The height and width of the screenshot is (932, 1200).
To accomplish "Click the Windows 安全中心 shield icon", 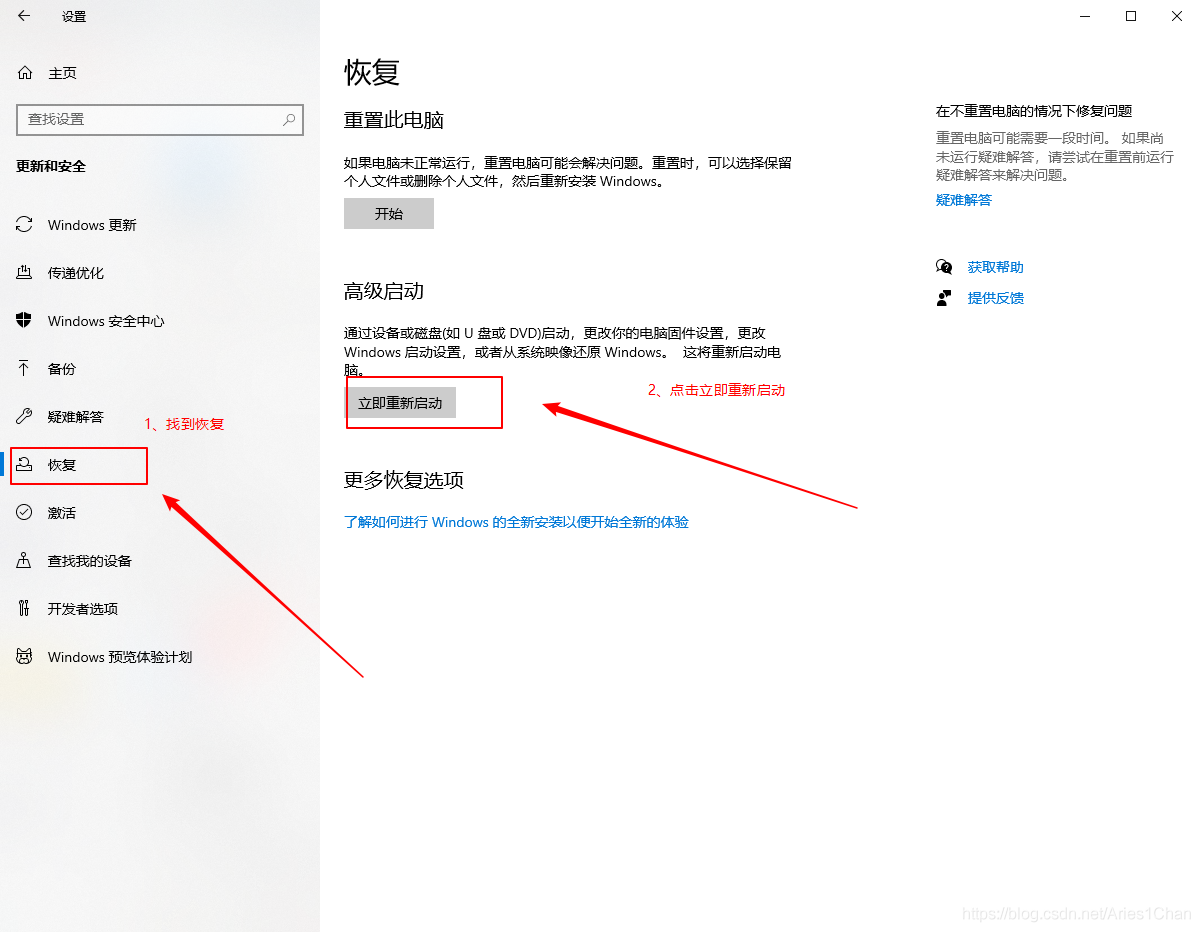I will coord(25,321).
